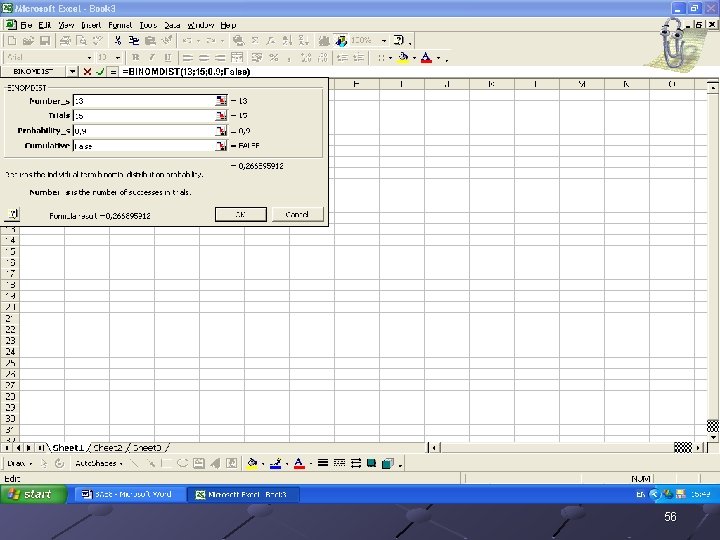Viewport: 720px width, 540px height.
Task: Open the Insert menu
Action: click(x=91, y=25)
